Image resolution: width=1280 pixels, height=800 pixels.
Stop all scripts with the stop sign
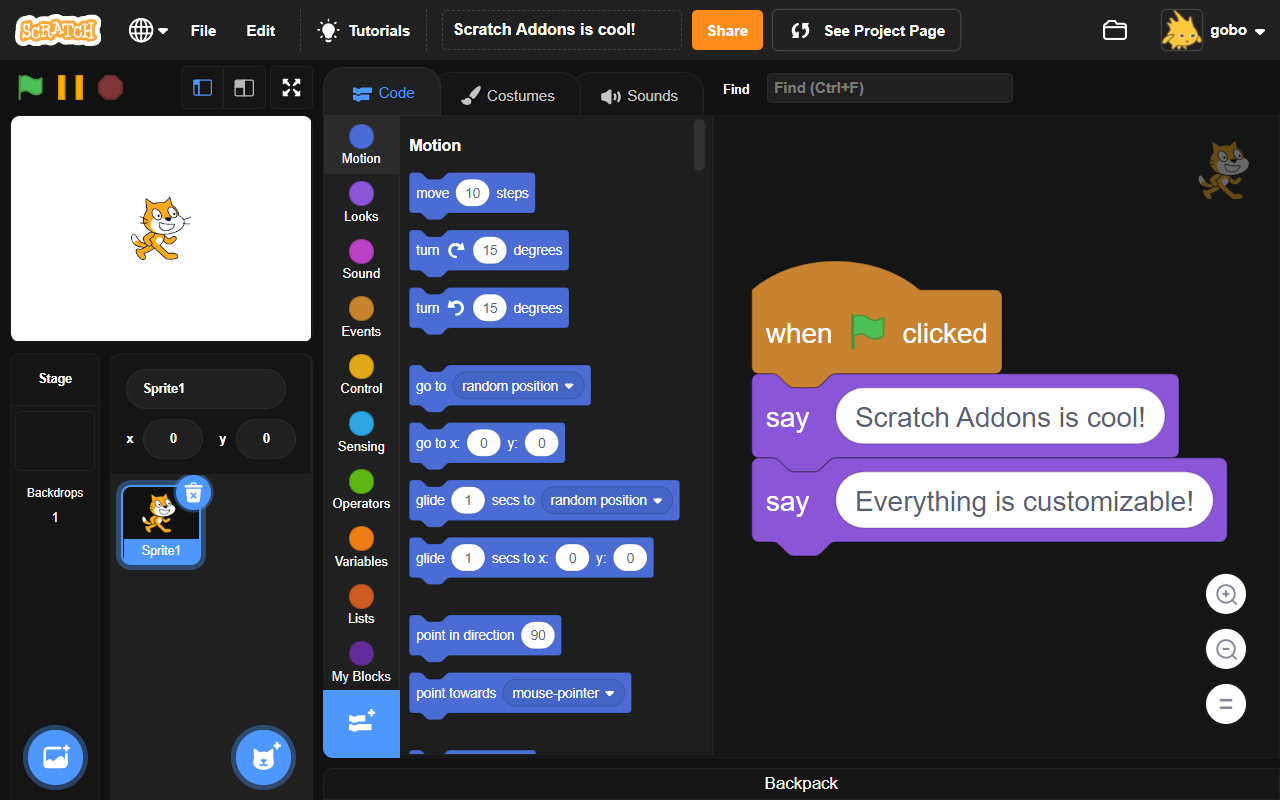tap(110, 87)
